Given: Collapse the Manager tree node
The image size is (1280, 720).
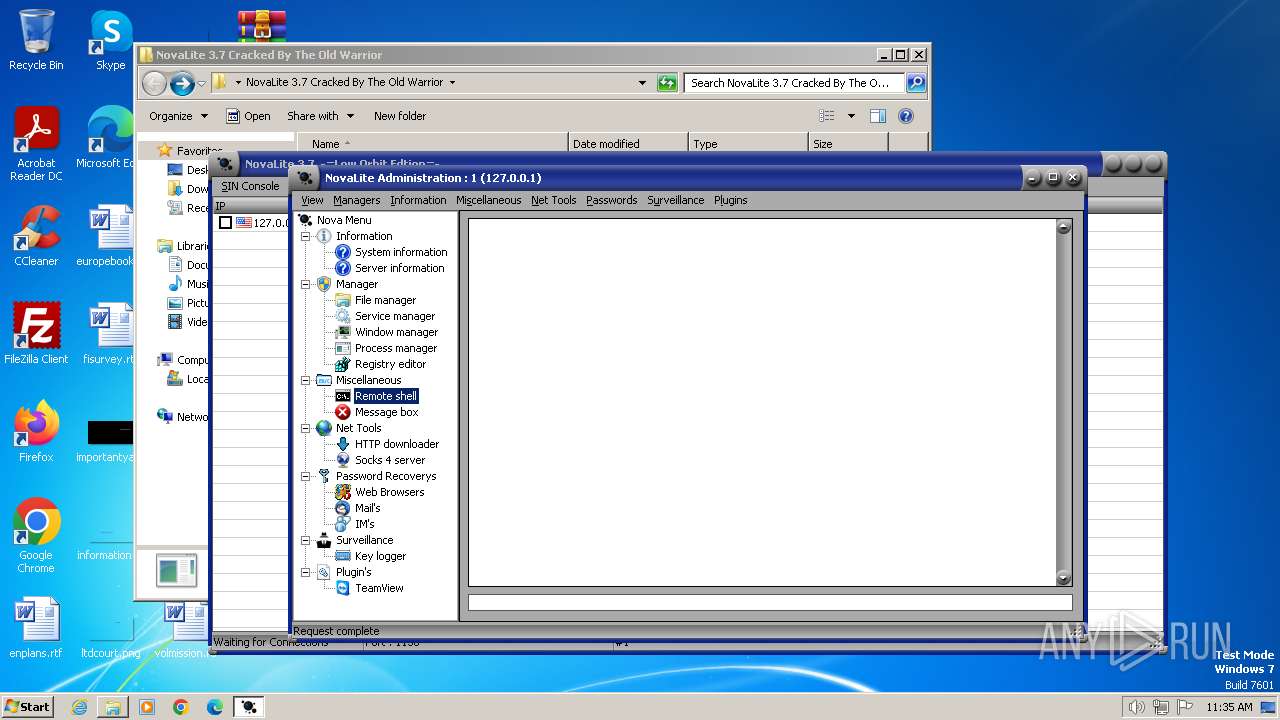Looking at the screenshot, I should (x=306, y=284).
